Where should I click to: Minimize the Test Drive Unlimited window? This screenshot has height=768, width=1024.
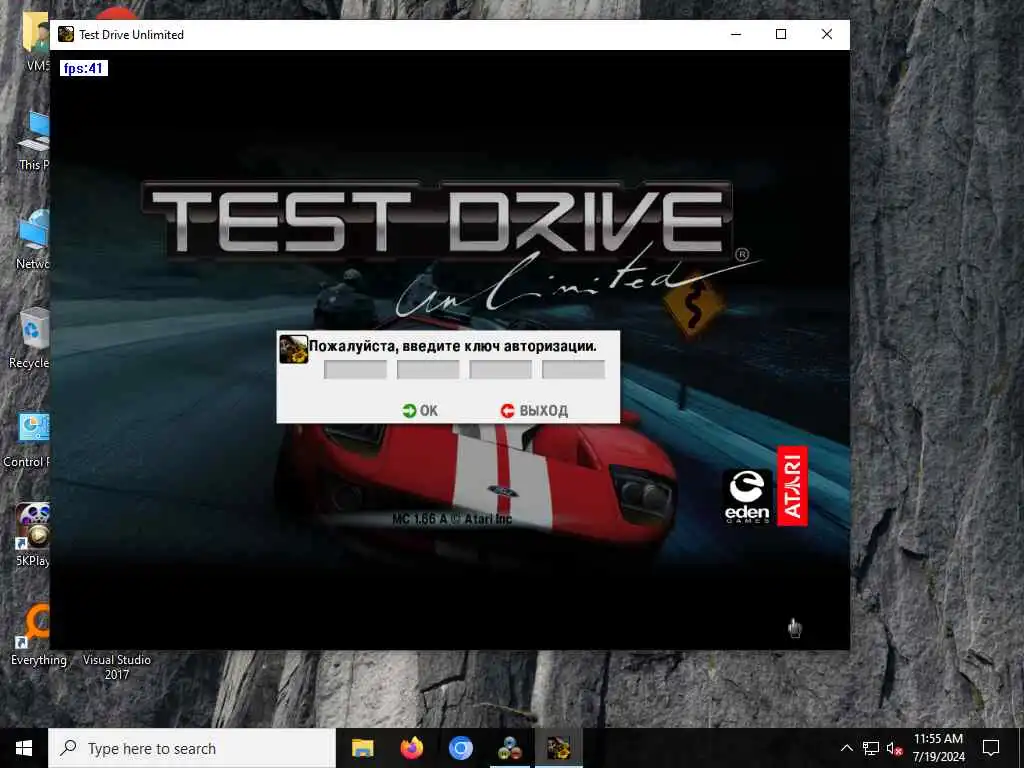point(736,34)
